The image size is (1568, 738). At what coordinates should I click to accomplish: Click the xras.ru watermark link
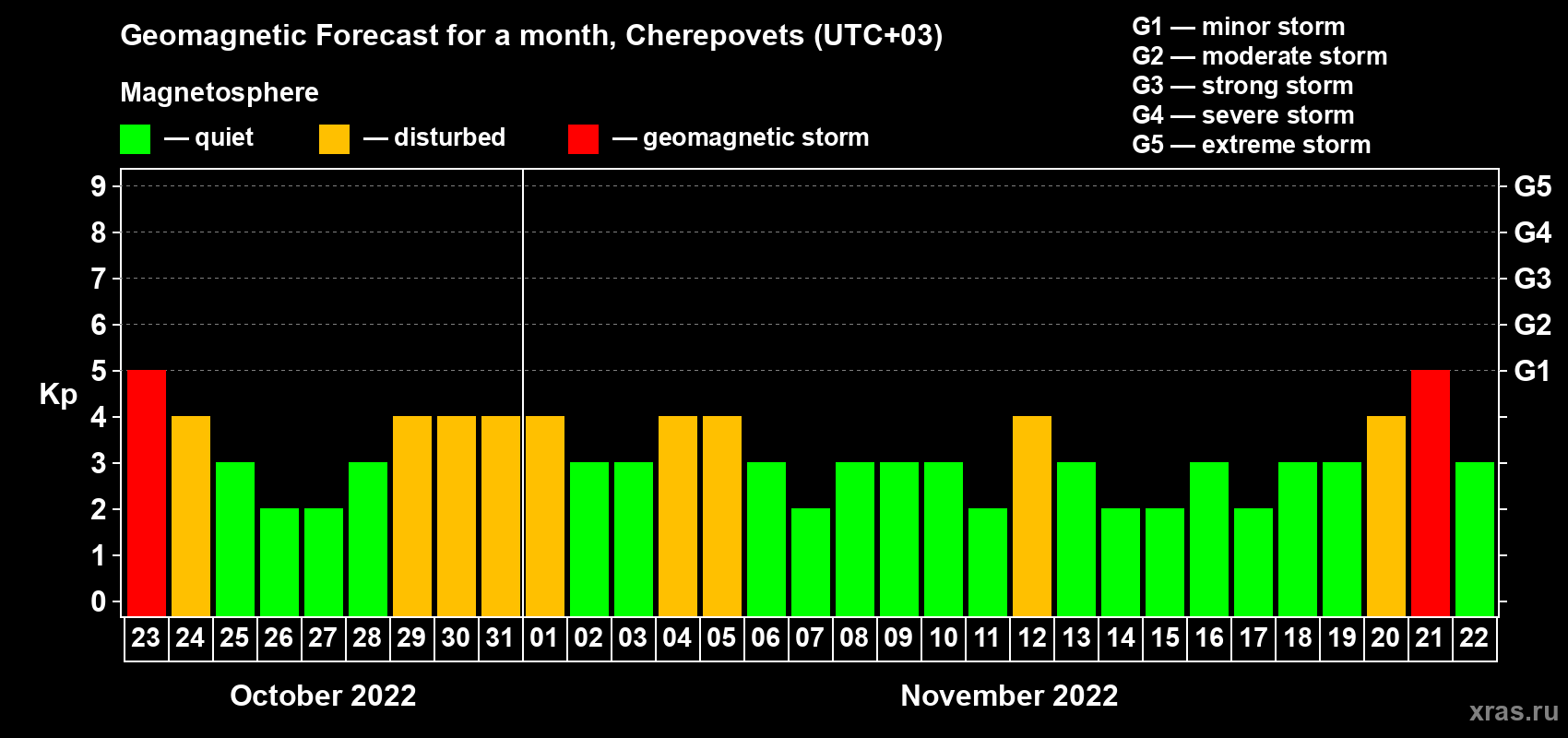click(x=1513, y=711)
